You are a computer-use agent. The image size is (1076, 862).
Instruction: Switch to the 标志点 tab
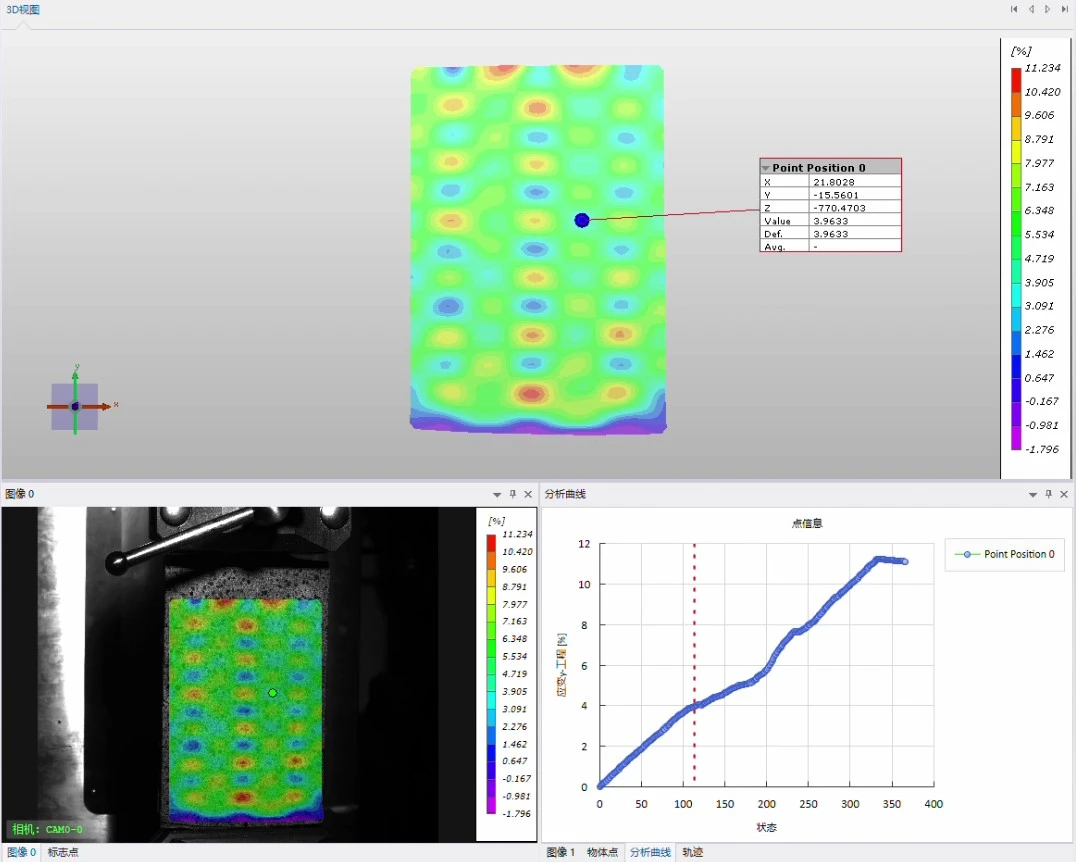[x=63, y=852]
